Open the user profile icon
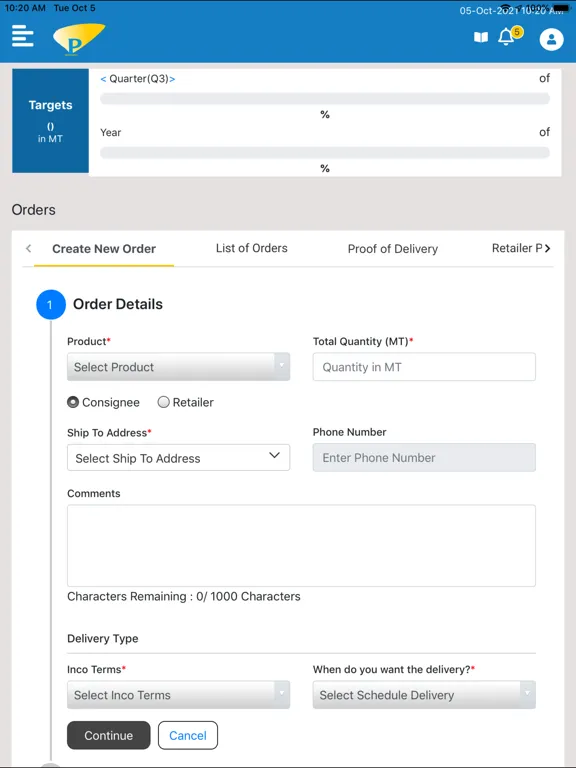This screenshot has height=768, width=576. tap(552, 39)
